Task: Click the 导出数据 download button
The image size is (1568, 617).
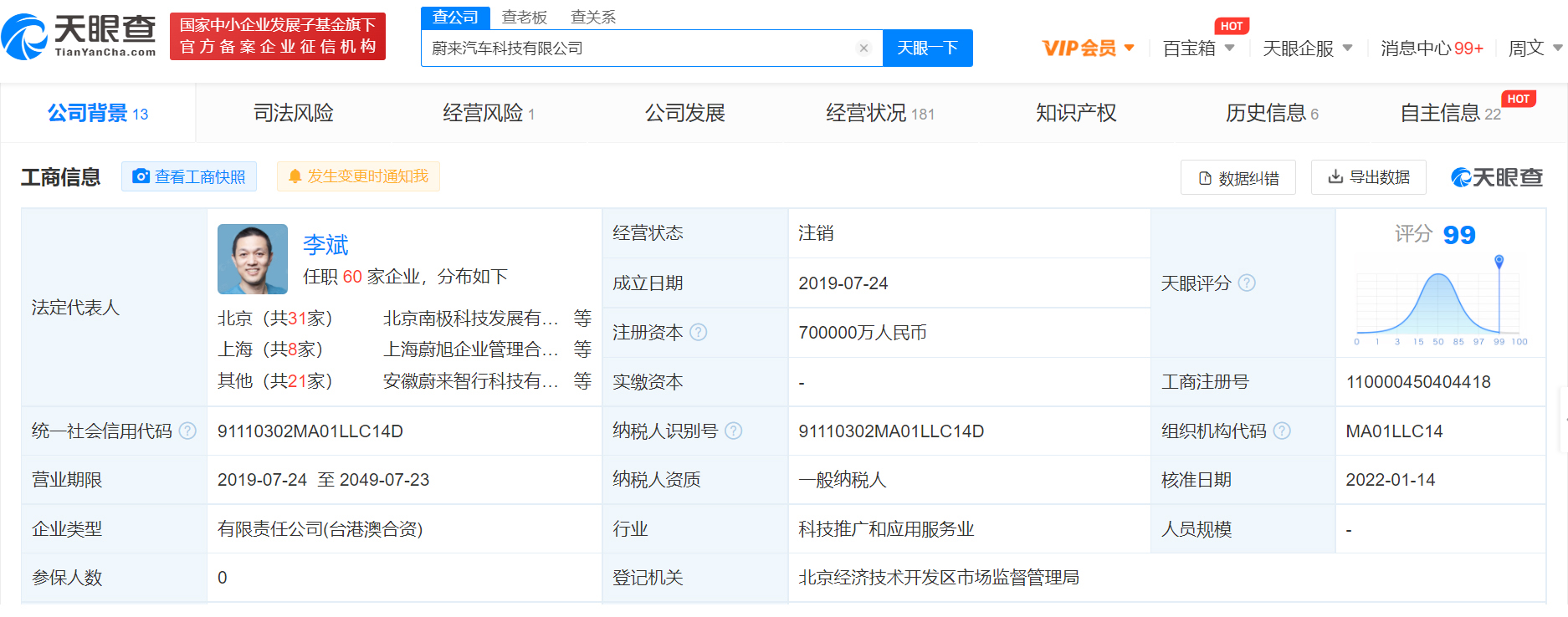Action: click(x=1369, y=177)
